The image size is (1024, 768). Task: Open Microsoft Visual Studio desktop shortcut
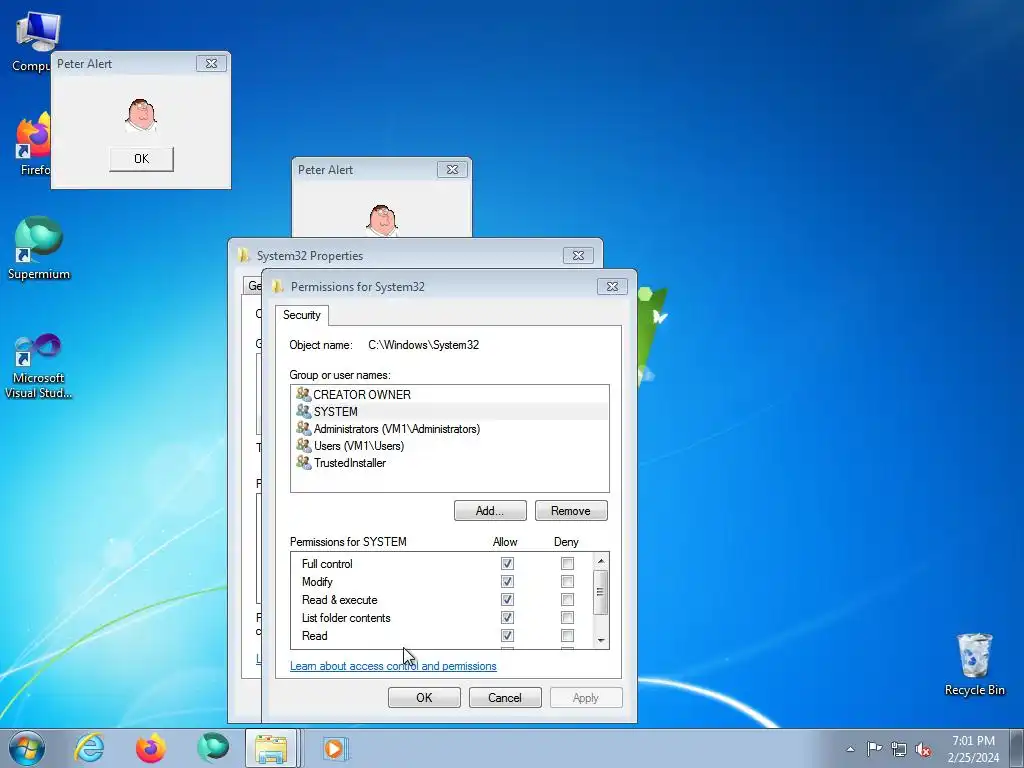click(39, 366)
